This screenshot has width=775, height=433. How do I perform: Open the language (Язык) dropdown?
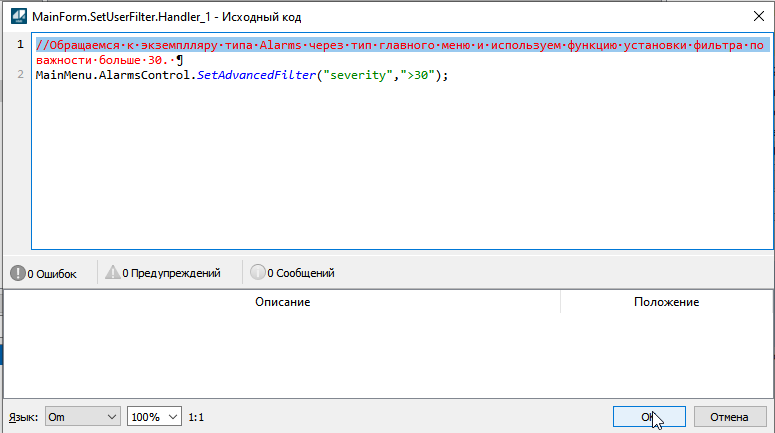click(83, 416)
